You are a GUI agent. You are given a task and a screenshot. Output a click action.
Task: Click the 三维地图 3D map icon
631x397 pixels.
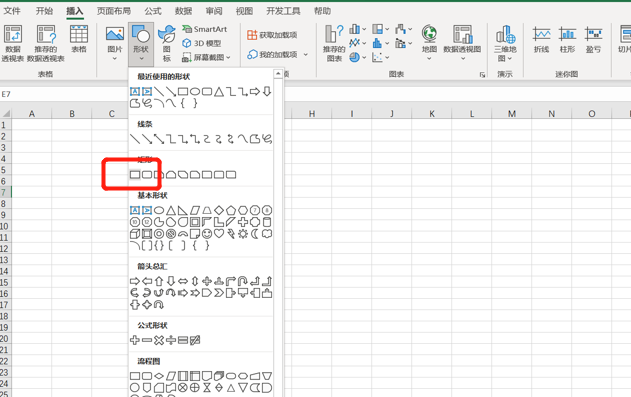(505, 43)
